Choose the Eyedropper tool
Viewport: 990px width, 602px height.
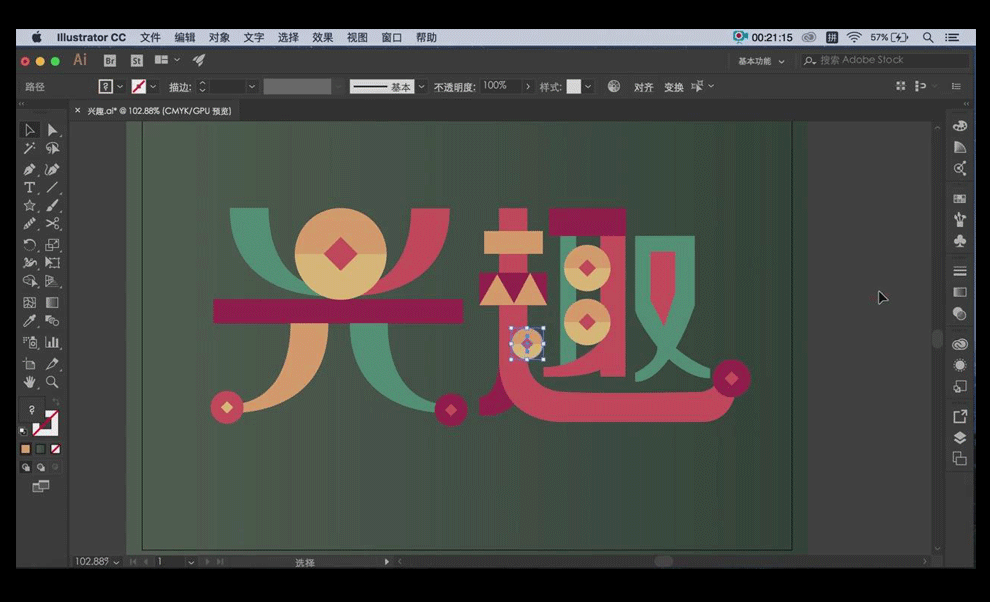tap(29, 321)
